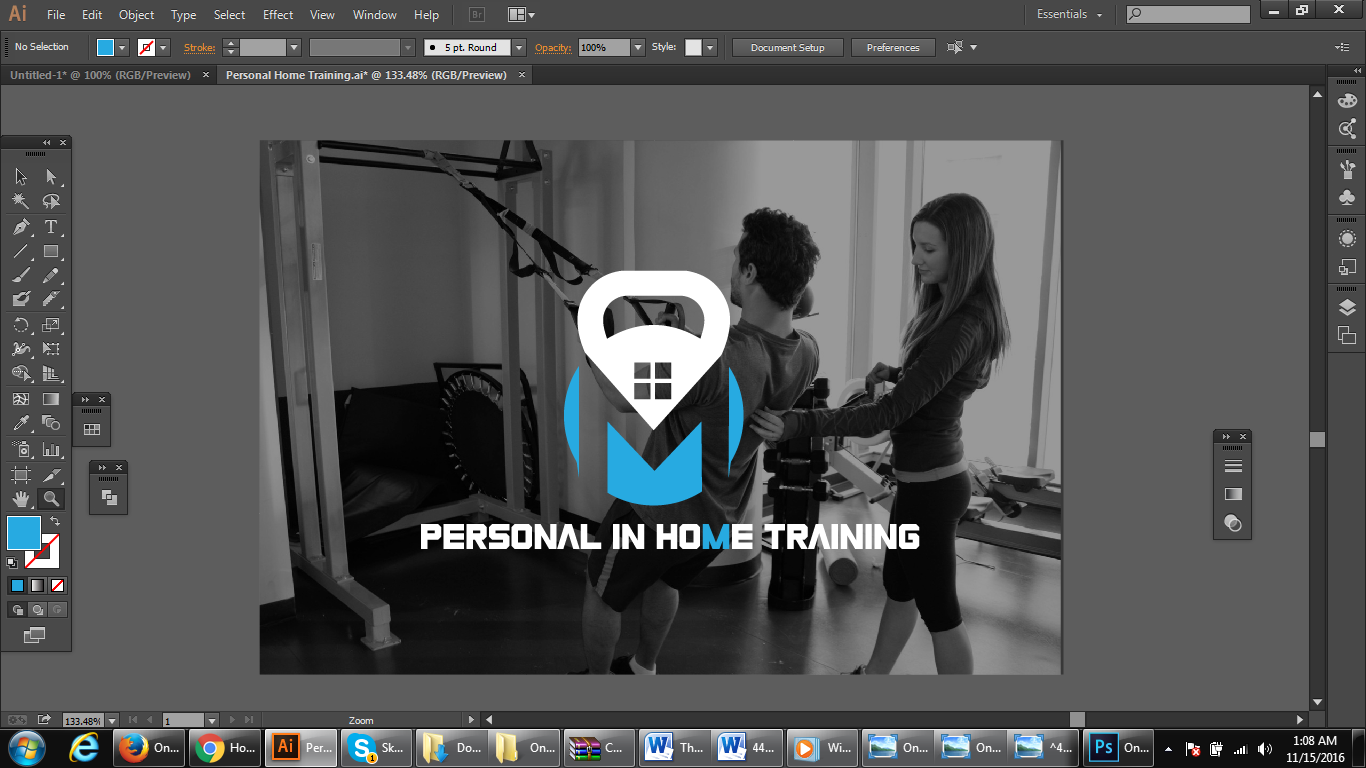Screen dimensions: 1366x768
Task: Click the Stroke label link
Action: 199,47
